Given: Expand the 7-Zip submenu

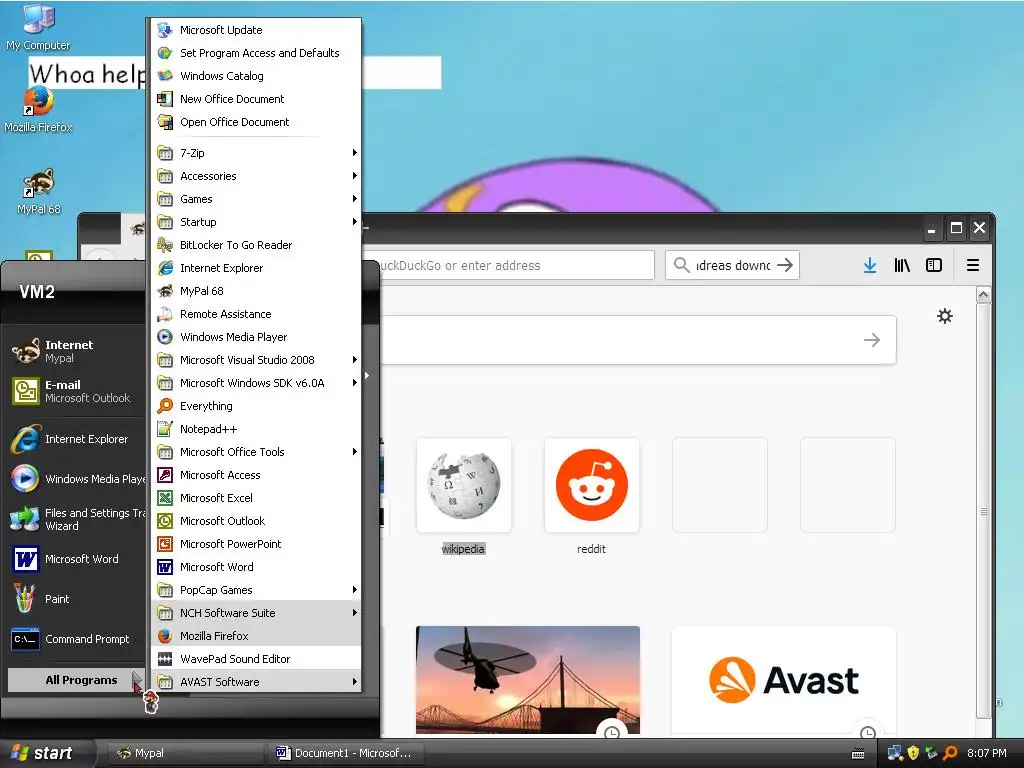Looking at the screenshot, I should 256,153.
